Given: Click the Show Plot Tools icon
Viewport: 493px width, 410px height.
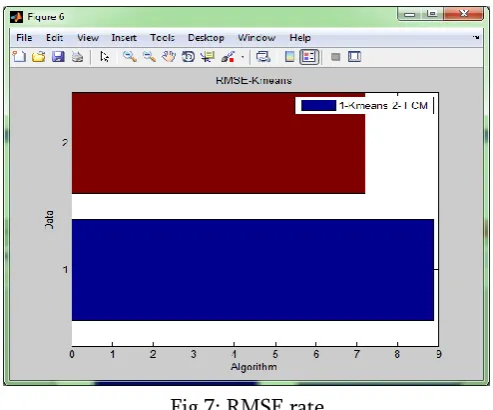Looking at the screenshot, I should (x=354, y=57).
